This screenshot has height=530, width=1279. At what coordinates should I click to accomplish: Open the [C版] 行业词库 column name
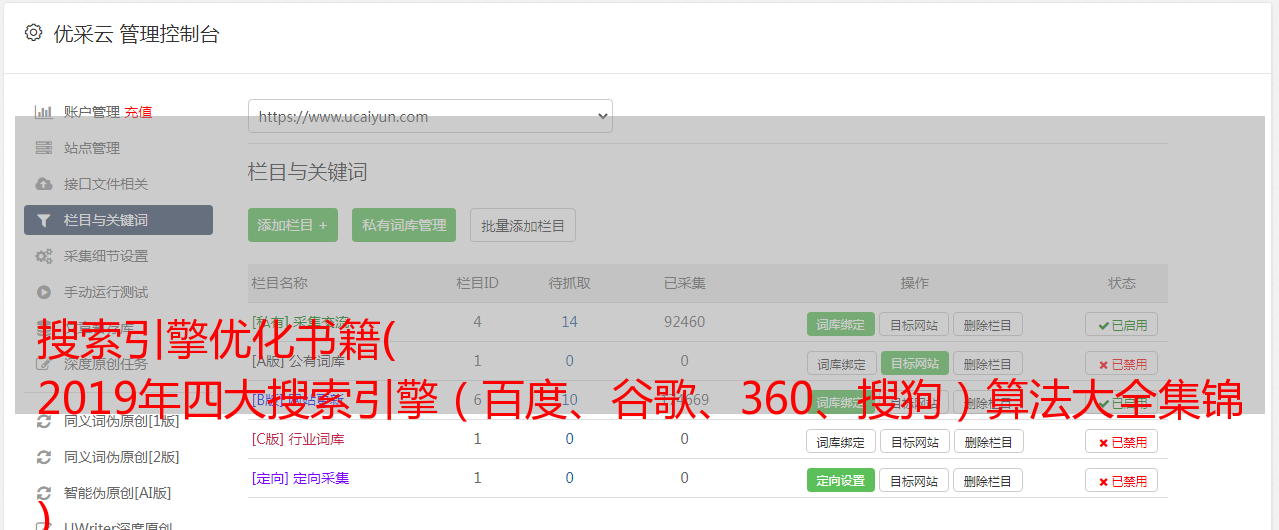pyautogui.click(x=298, y=439)
